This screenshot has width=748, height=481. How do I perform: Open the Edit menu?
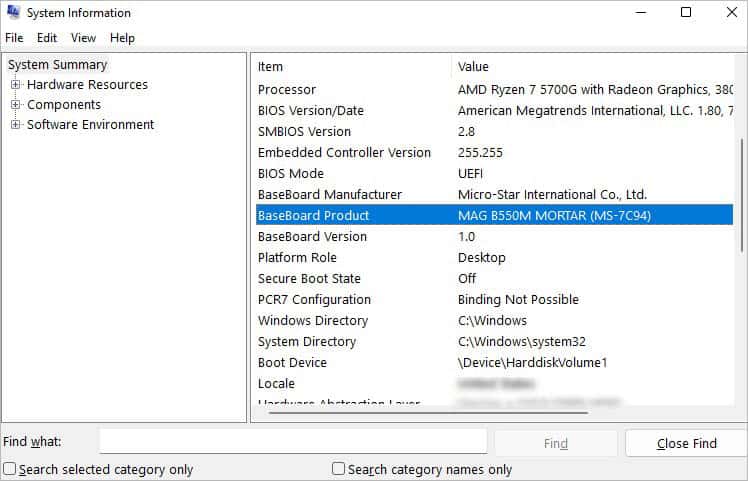[47, 38]
